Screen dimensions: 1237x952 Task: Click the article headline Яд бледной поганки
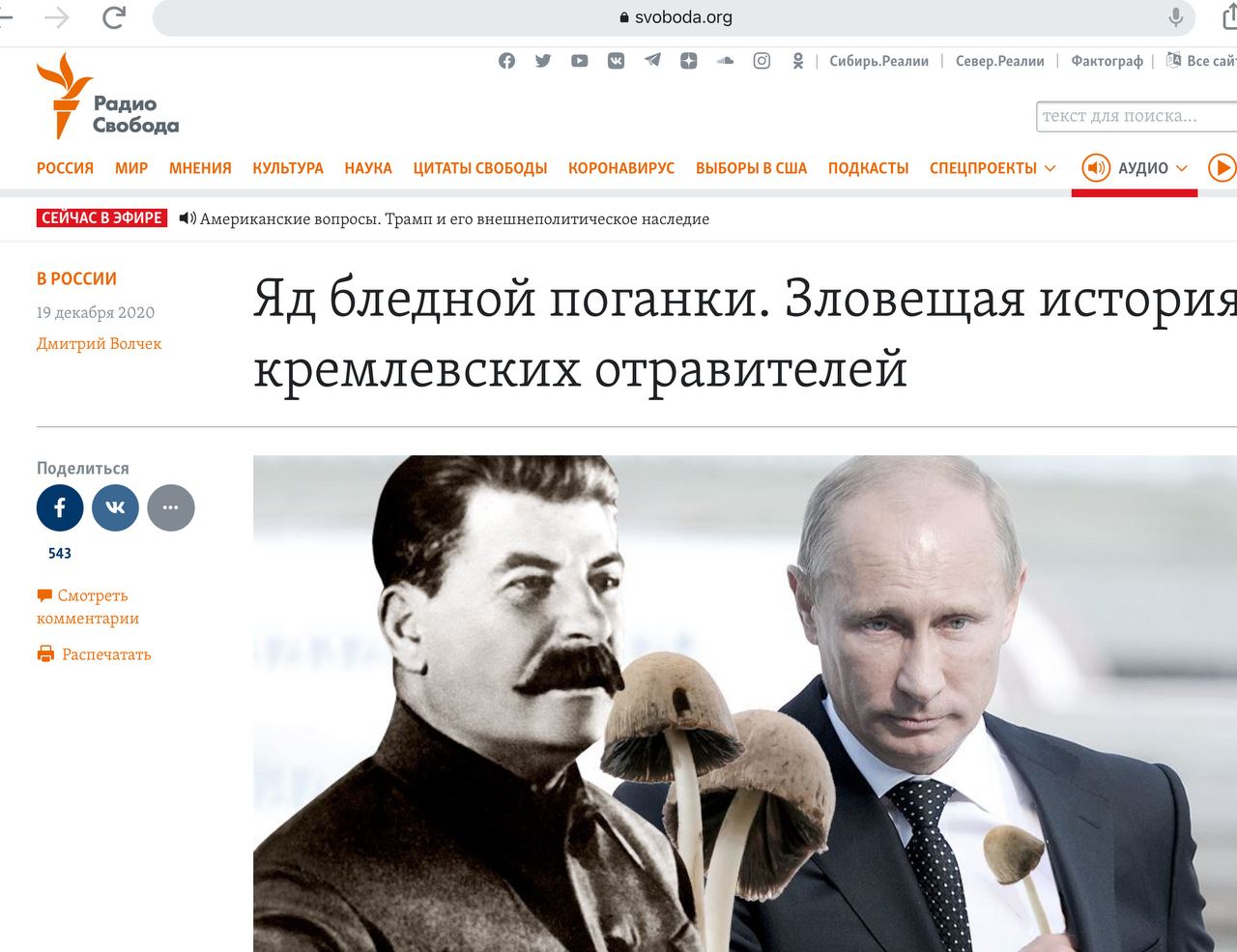[745, 333]
